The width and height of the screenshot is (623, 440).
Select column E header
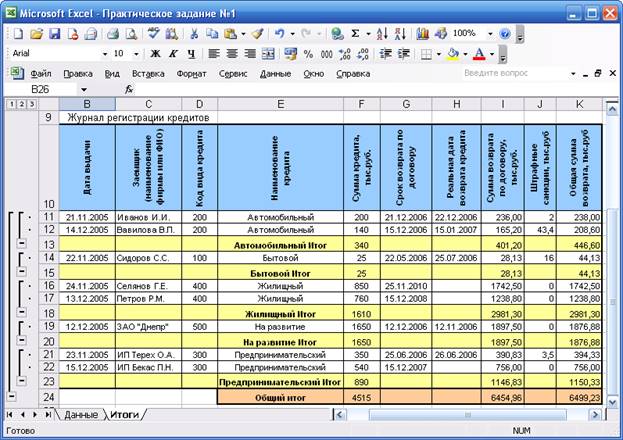click(281, 104)
